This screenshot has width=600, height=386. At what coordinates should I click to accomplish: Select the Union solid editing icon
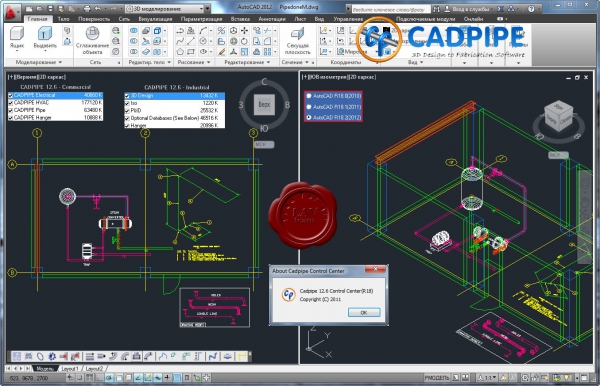(134, 31)
